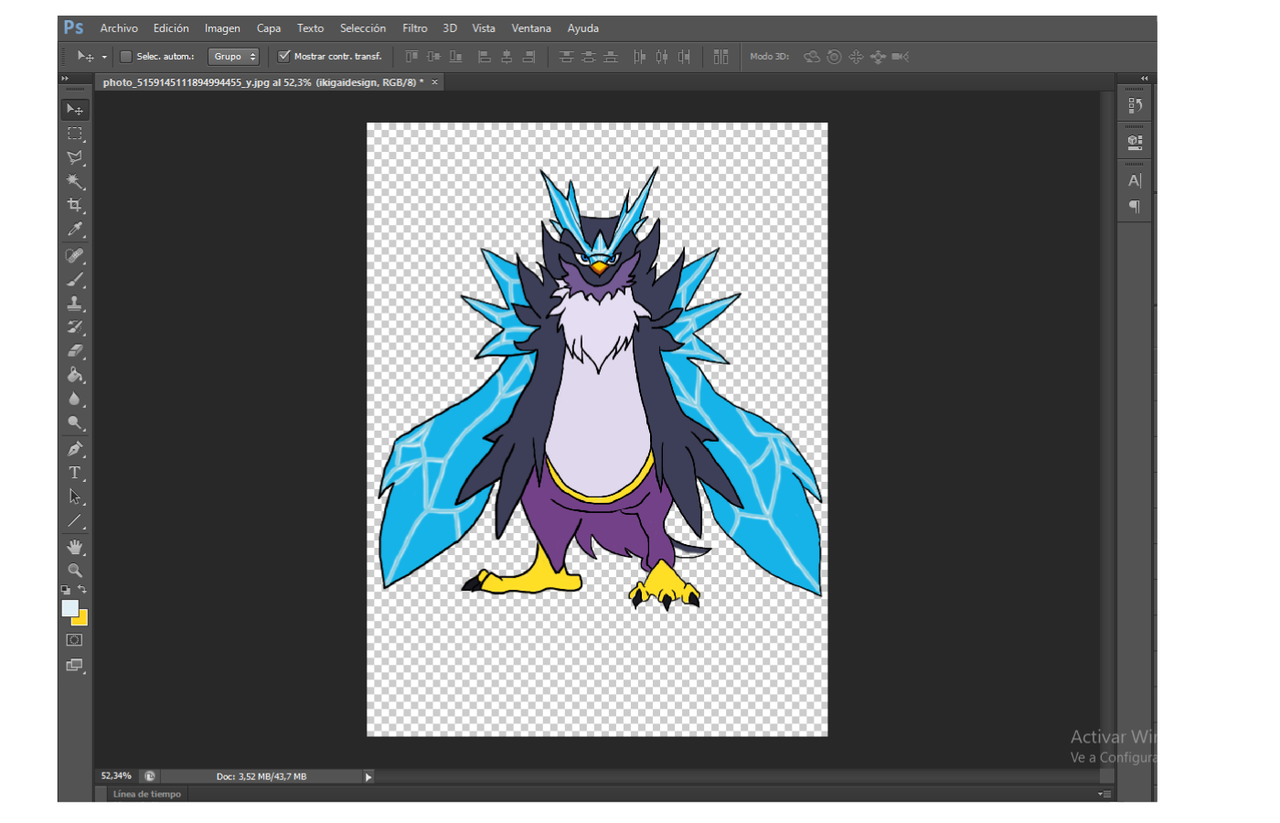The height and width of the screenshot is (823, 1280).
Task: Swap foreground and background colors
Action: coord(83,590)
